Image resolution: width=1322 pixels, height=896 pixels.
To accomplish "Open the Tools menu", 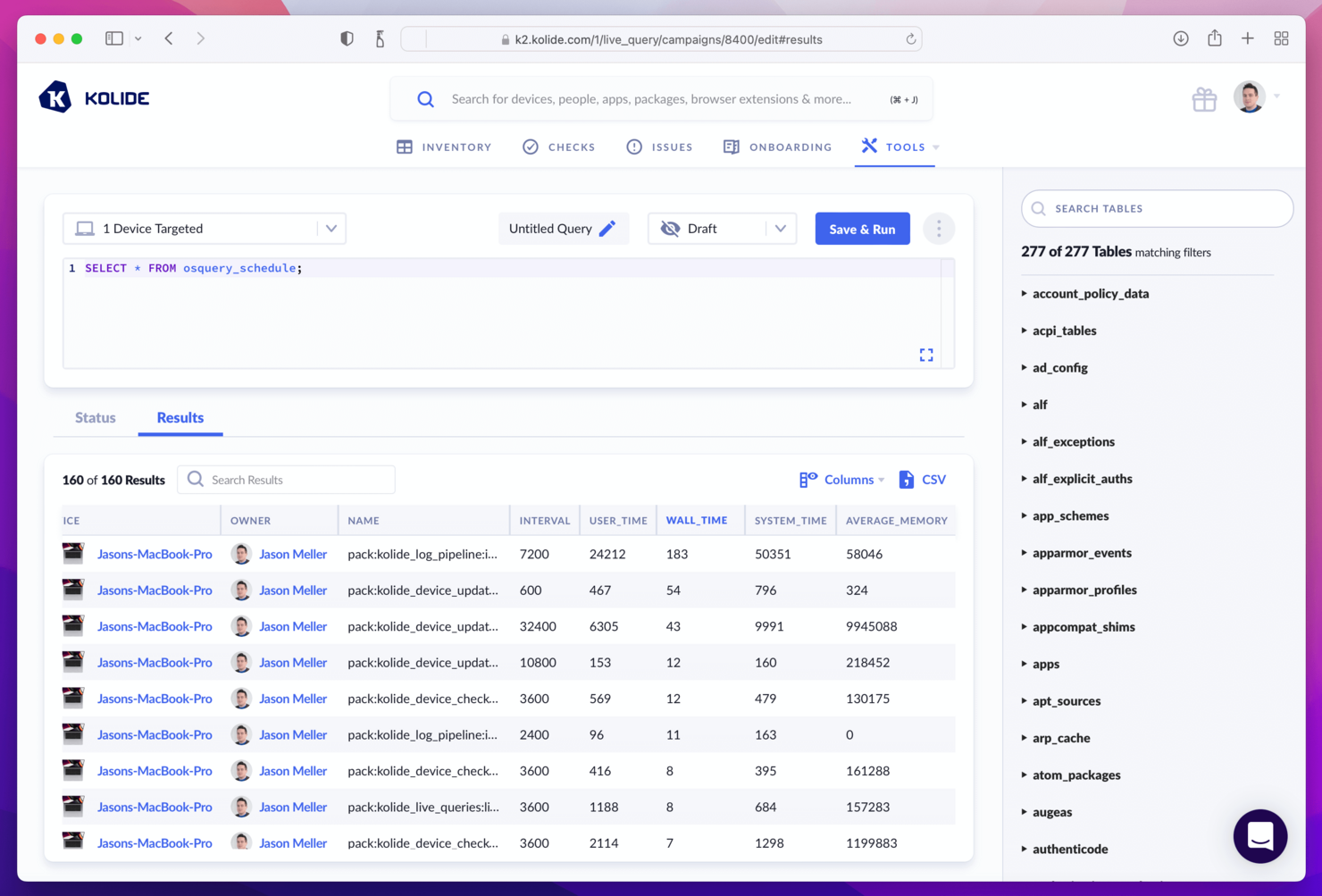I will coord(900,147).
